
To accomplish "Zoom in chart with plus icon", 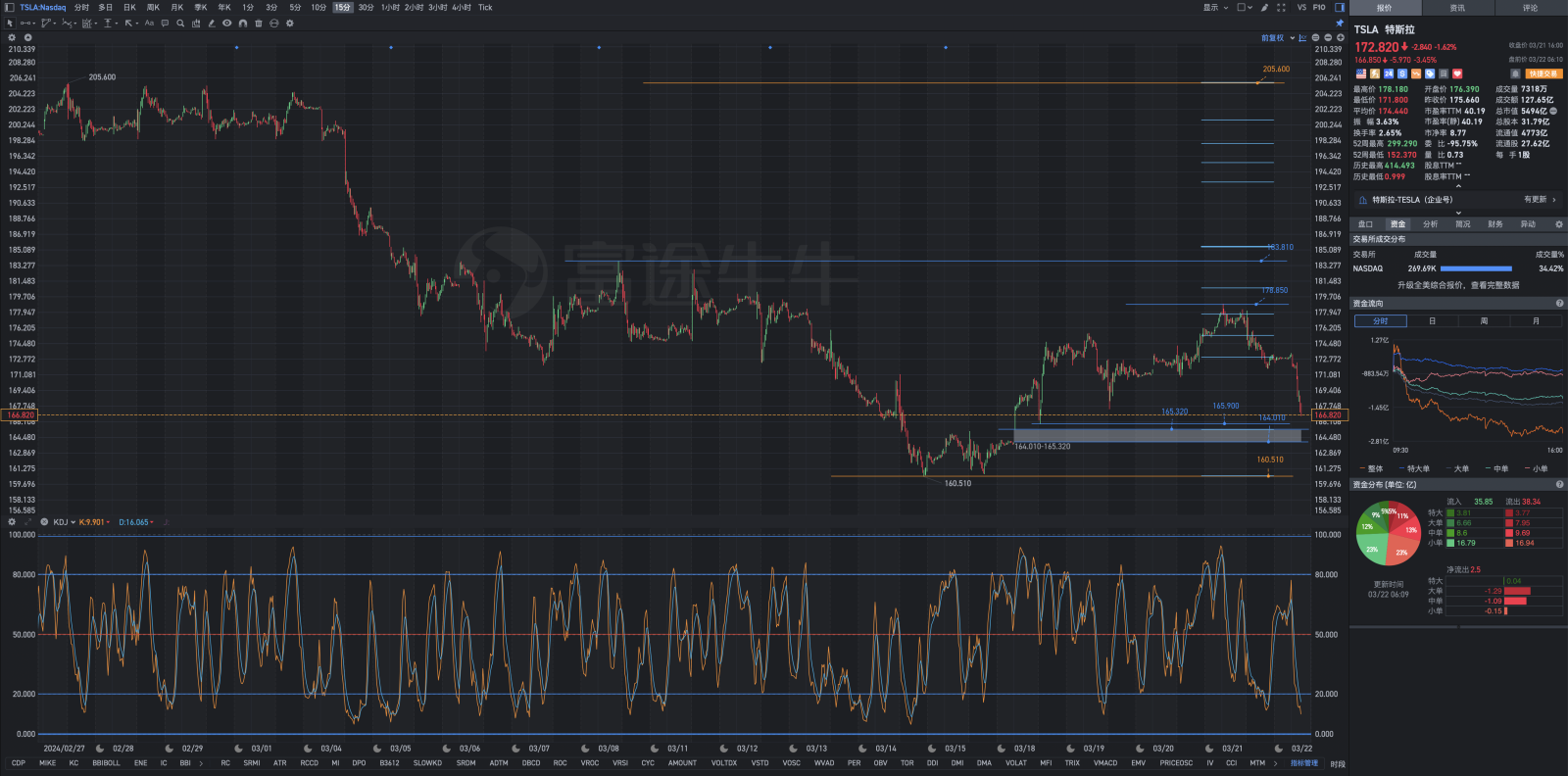I will tap(1341, 37).
